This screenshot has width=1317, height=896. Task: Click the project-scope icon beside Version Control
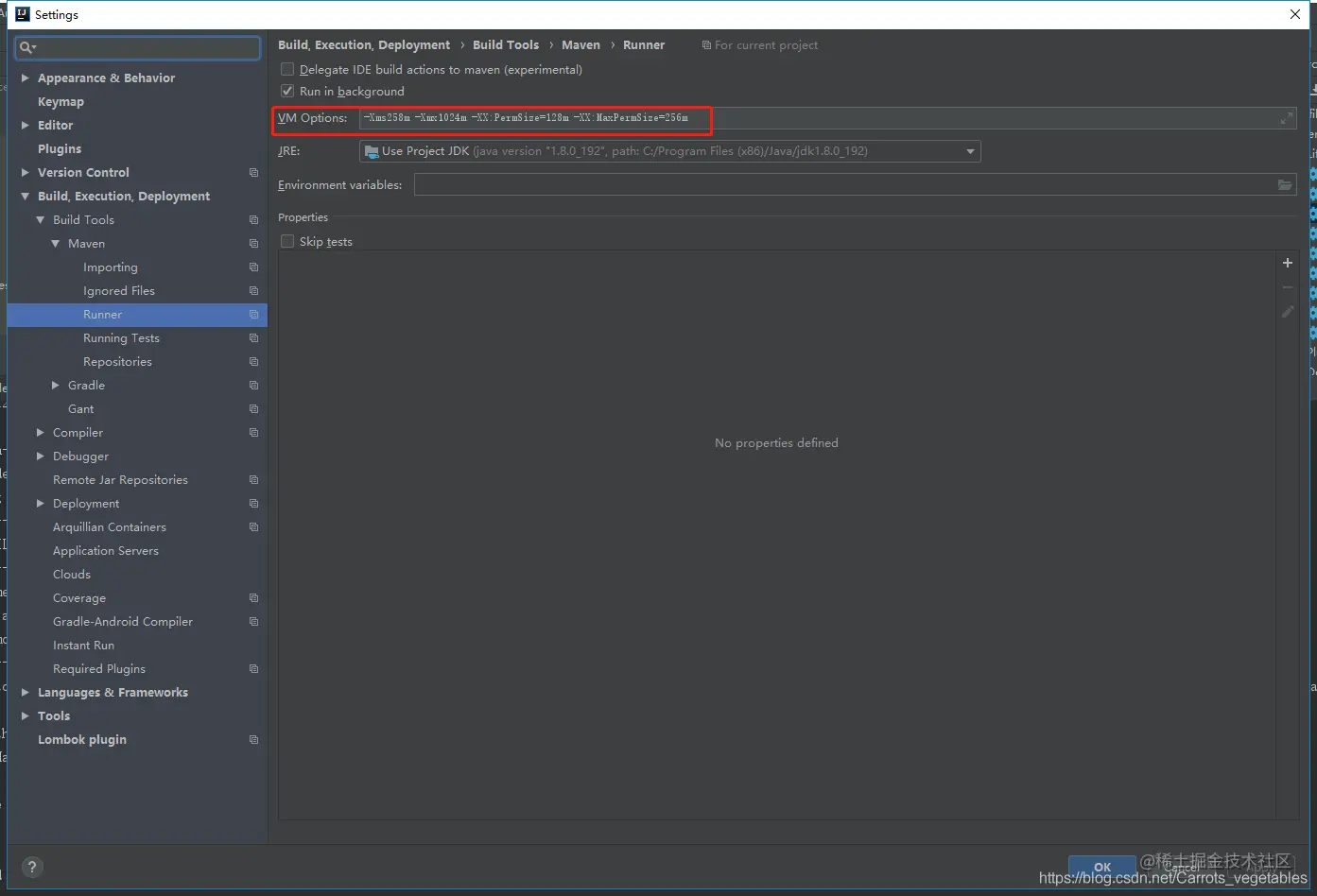point(253,173)
